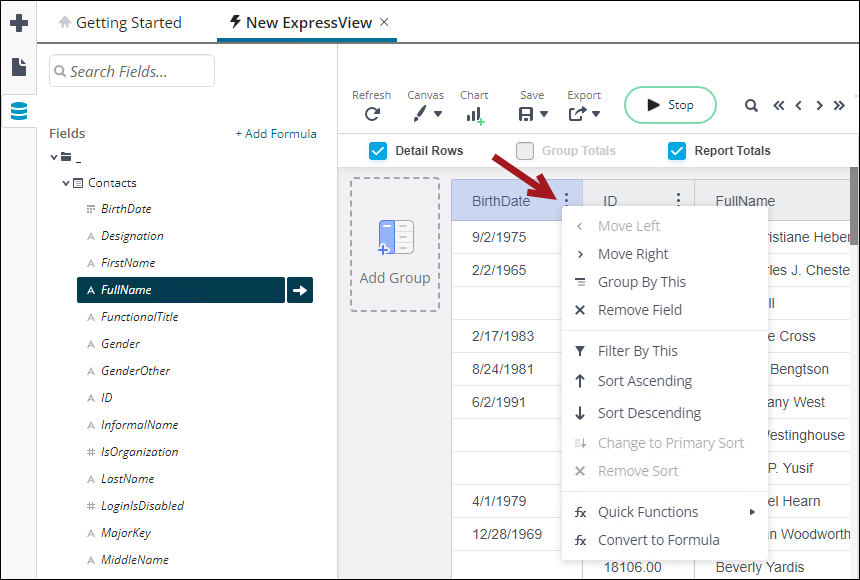Open the file/reports icon in sidebar
Image resolution: width=860 pixels, height=580 pixels.
(19, 67)
